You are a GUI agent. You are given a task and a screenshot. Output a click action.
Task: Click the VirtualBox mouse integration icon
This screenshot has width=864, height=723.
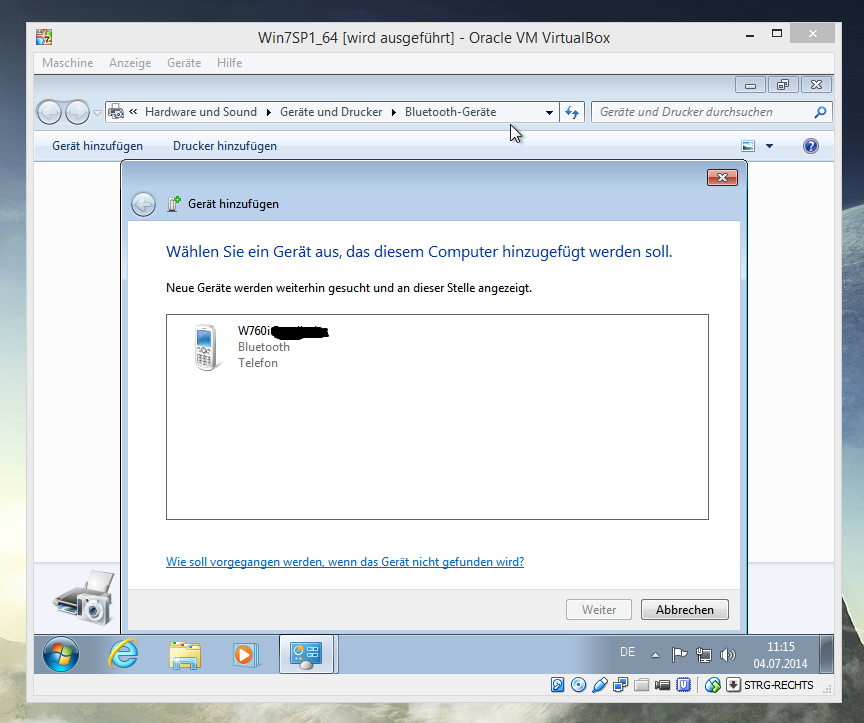tap(712, 685)
